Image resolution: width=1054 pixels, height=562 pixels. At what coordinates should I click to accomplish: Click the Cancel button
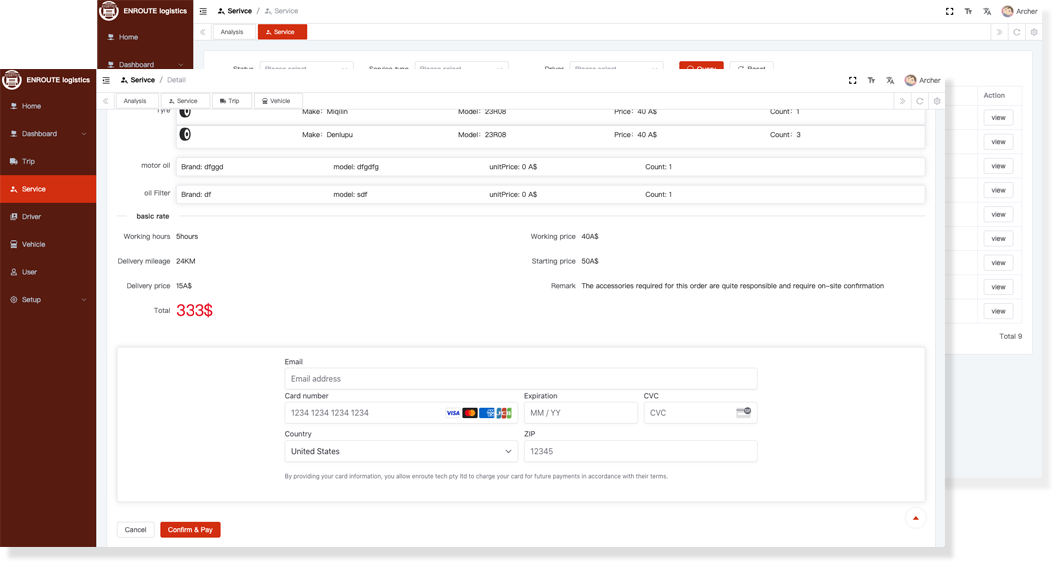pyautogui.click(x=135, y=530)
